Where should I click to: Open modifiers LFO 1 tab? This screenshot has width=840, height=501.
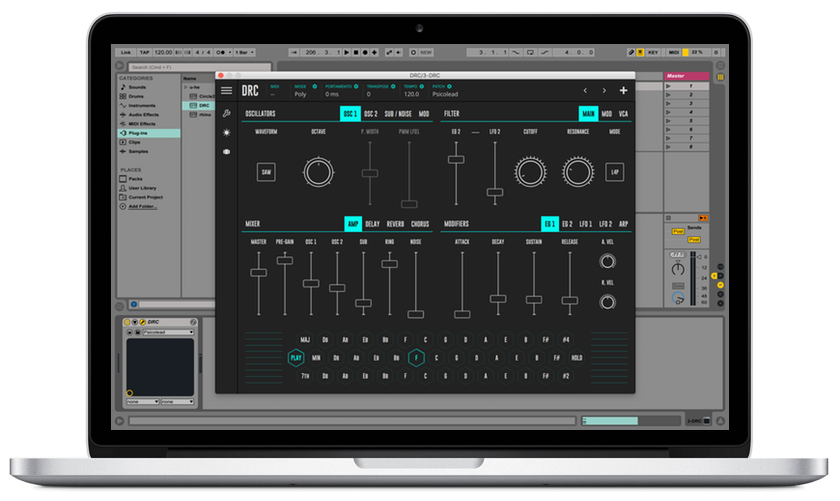586,224
